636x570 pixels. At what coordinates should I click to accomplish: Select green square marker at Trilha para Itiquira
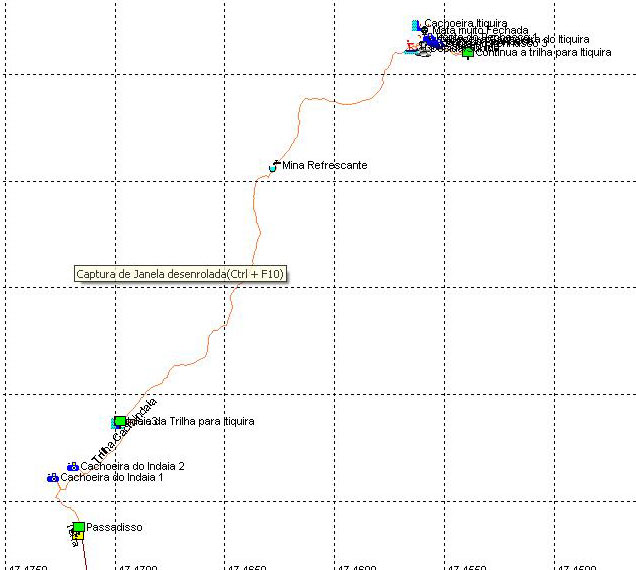pyautogui.click(x=120, y=422)
